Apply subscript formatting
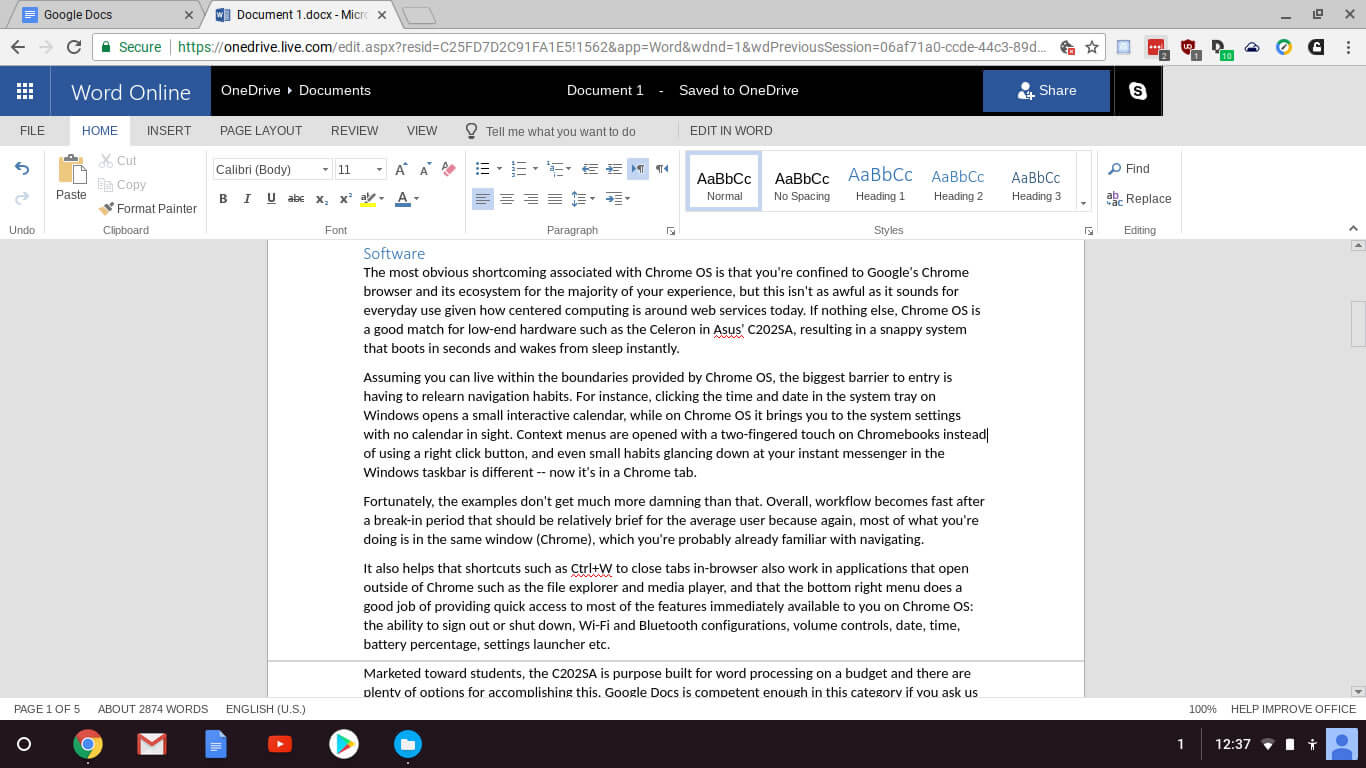 (322, 199)
